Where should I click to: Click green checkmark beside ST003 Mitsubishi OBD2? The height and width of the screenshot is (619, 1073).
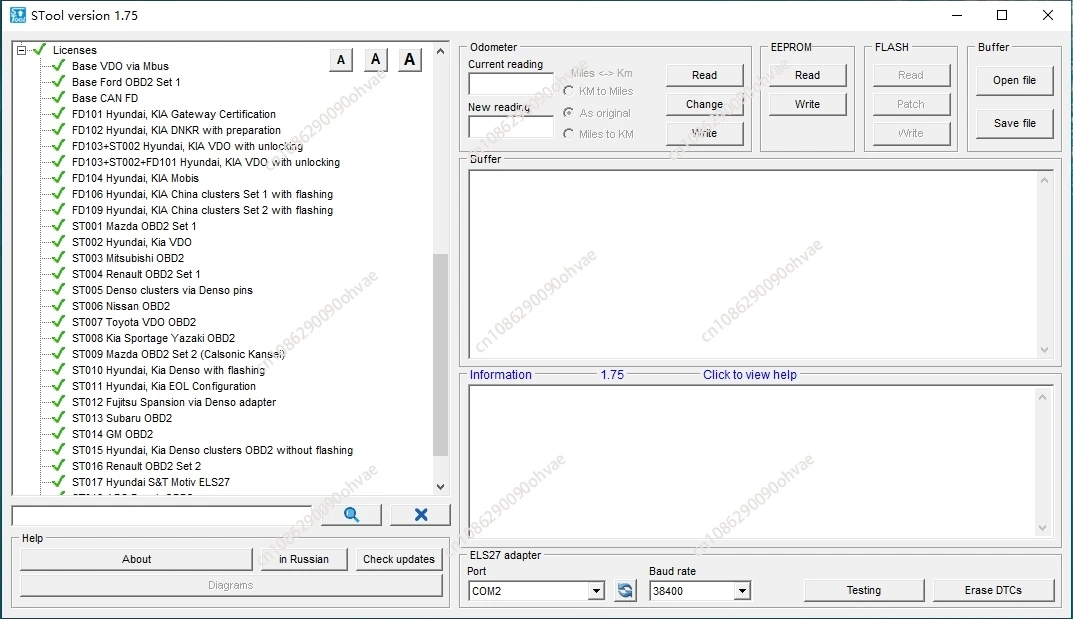coord(59,258)
